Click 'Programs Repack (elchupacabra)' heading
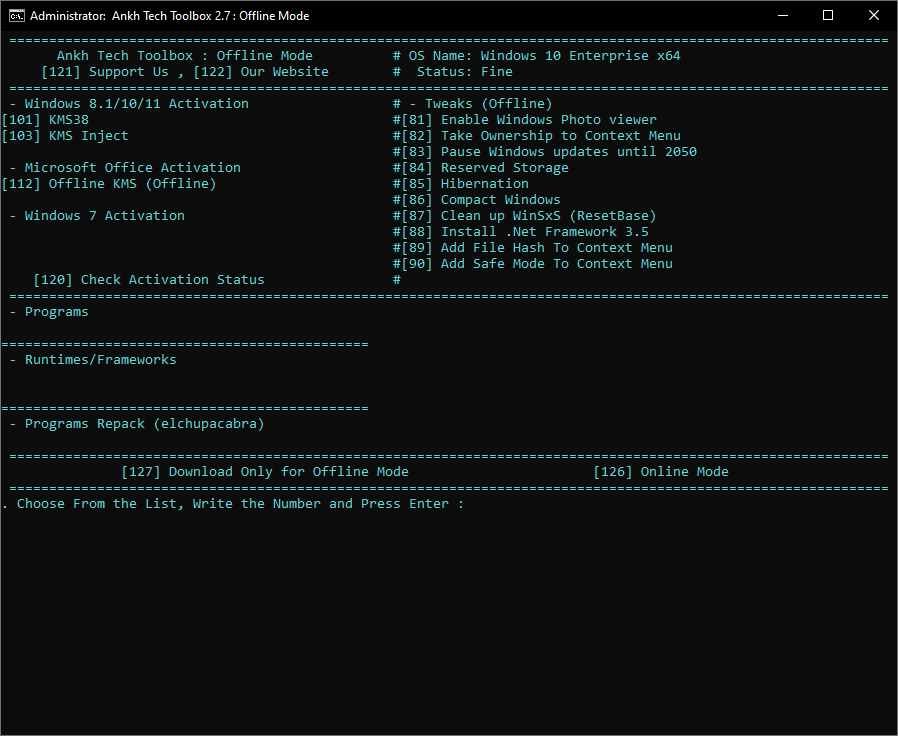 point(144,424)
